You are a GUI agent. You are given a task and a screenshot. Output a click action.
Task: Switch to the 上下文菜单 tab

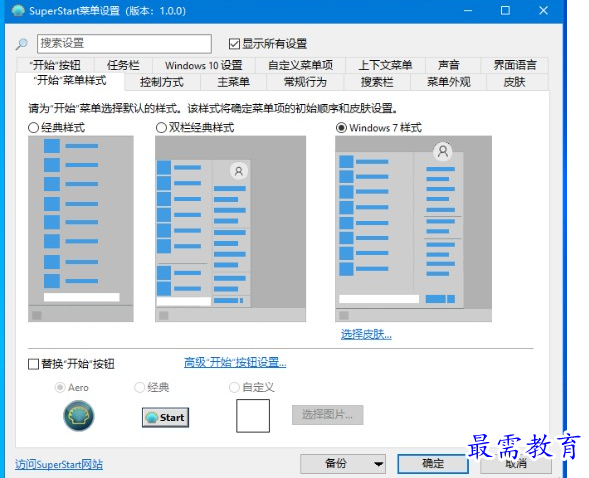[x=385, y=65]
